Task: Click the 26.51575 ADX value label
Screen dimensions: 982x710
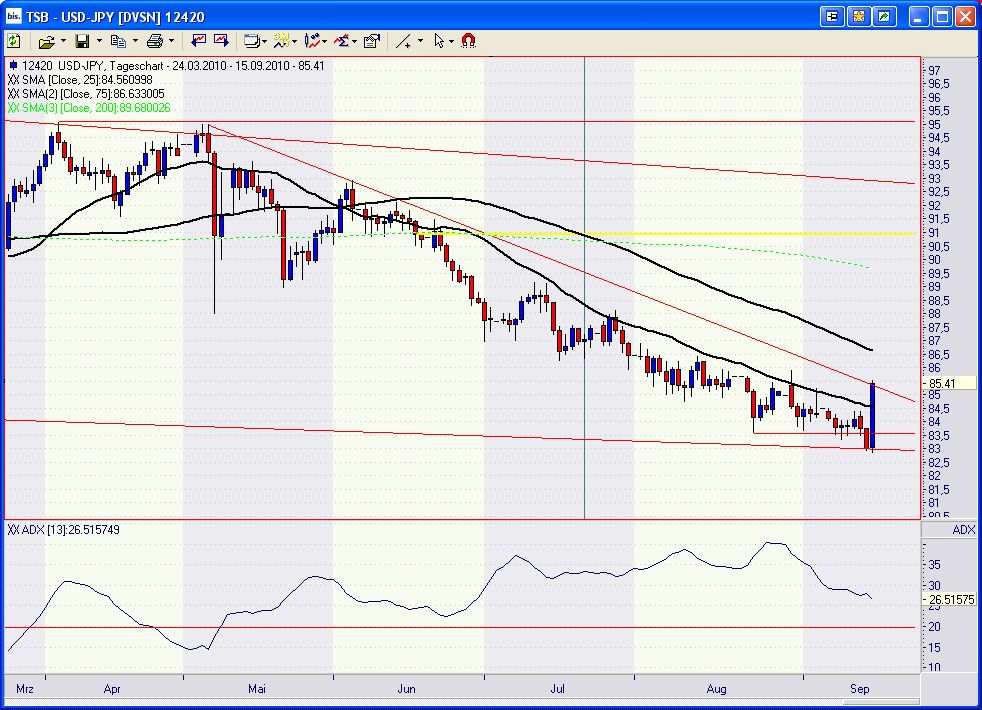Action: [x=949, y=600]
